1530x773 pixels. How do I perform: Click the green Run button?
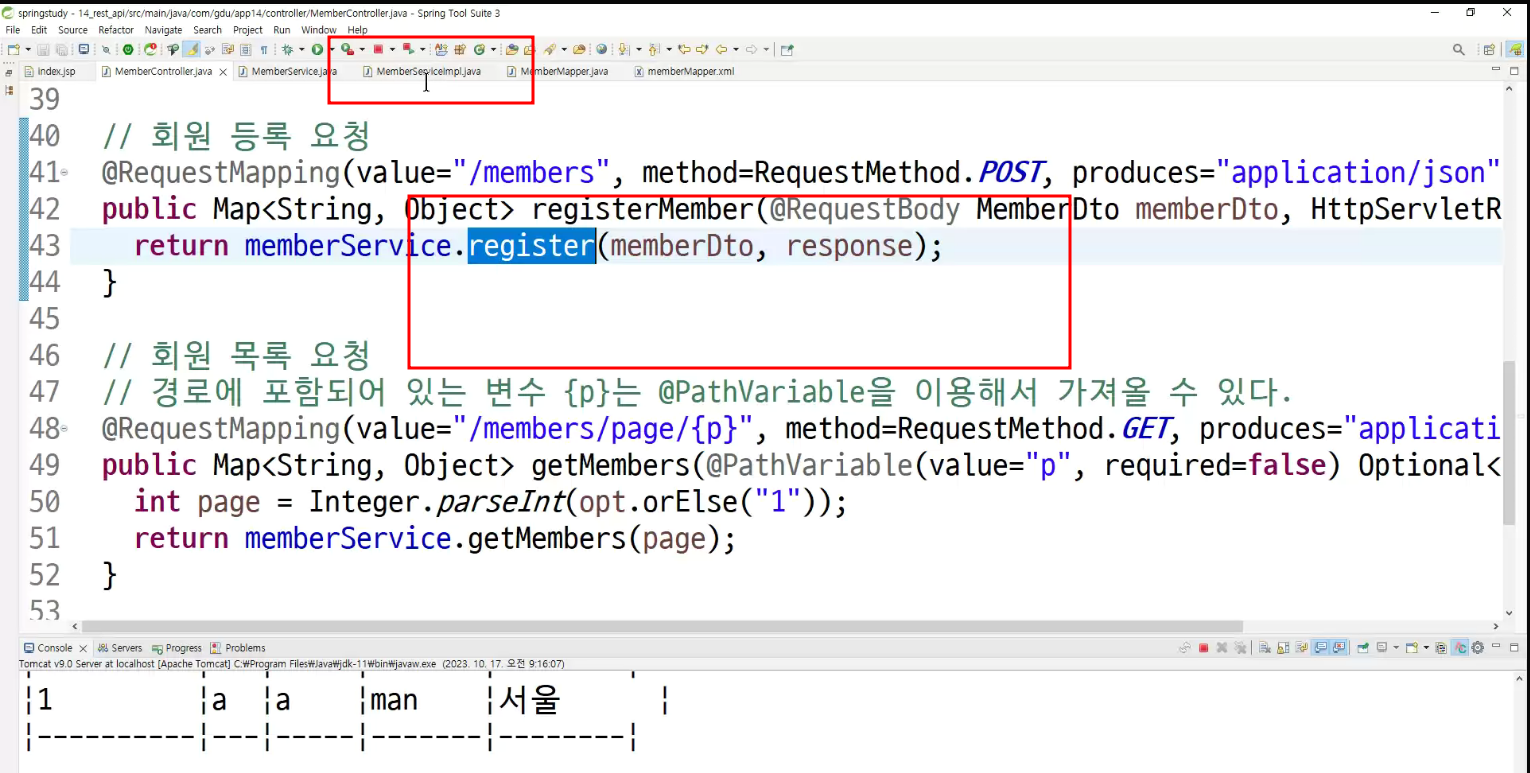317,49
